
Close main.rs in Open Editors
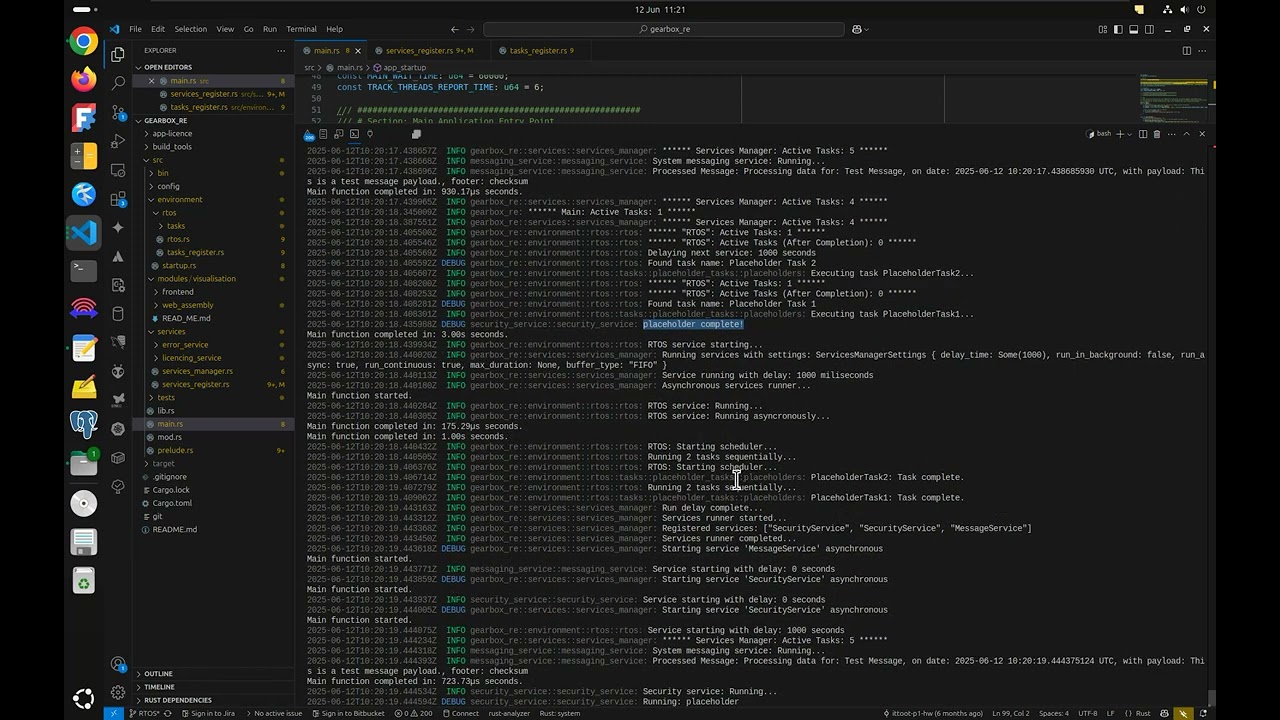point(151,81)
